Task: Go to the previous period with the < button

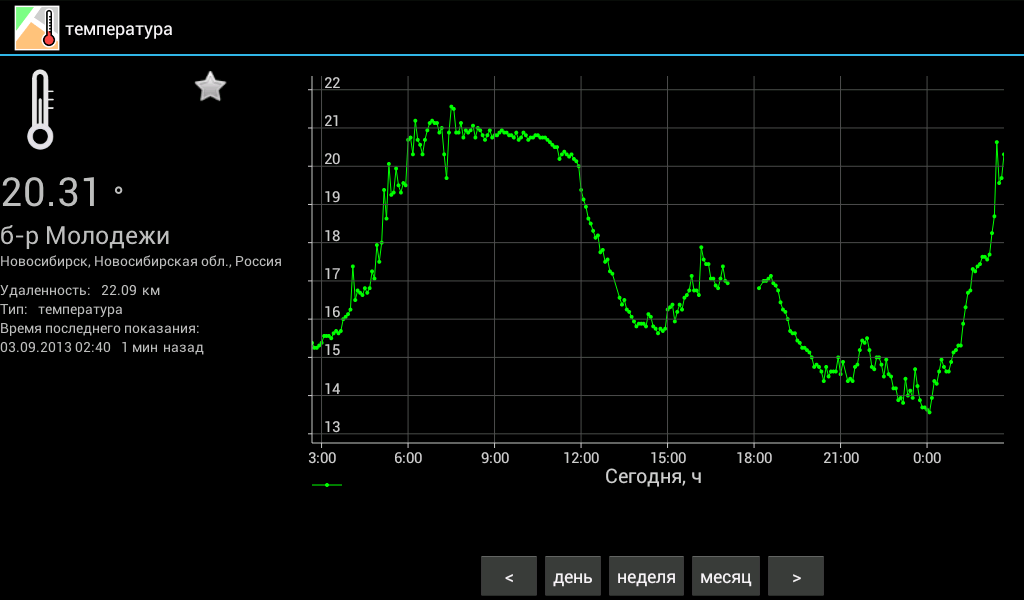Action: pos(509,576)
